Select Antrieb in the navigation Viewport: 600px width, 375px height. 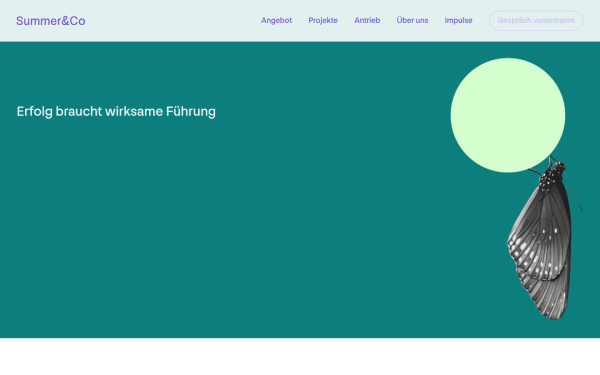tap(367, 20)
